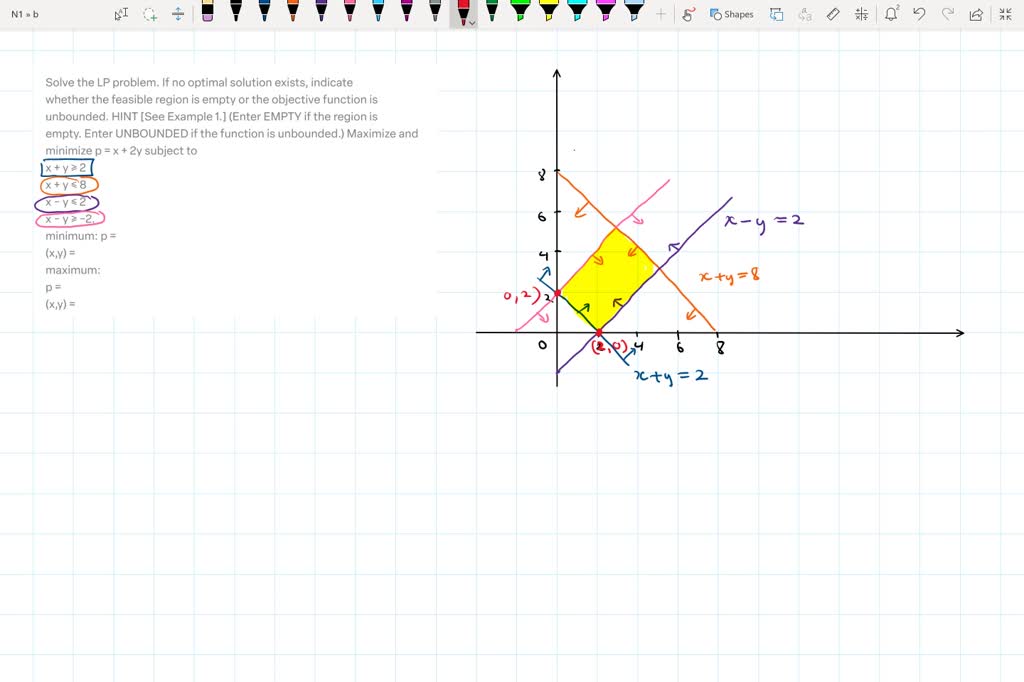Select the cyan highlighter
The width and height of the screenshot is (1024, 682).
pos(577,11)
